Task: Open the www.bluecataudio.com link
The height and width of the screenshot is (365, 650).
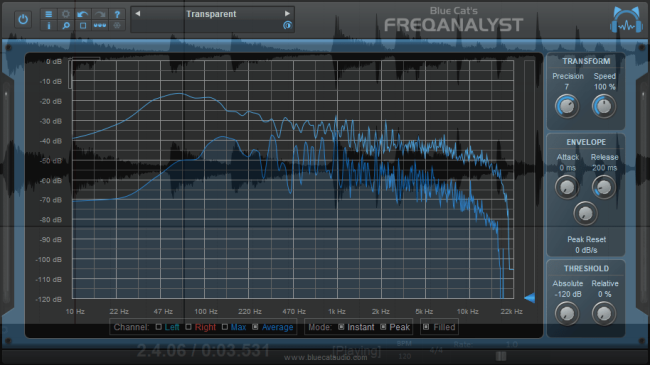Action: tap(325, 358)
